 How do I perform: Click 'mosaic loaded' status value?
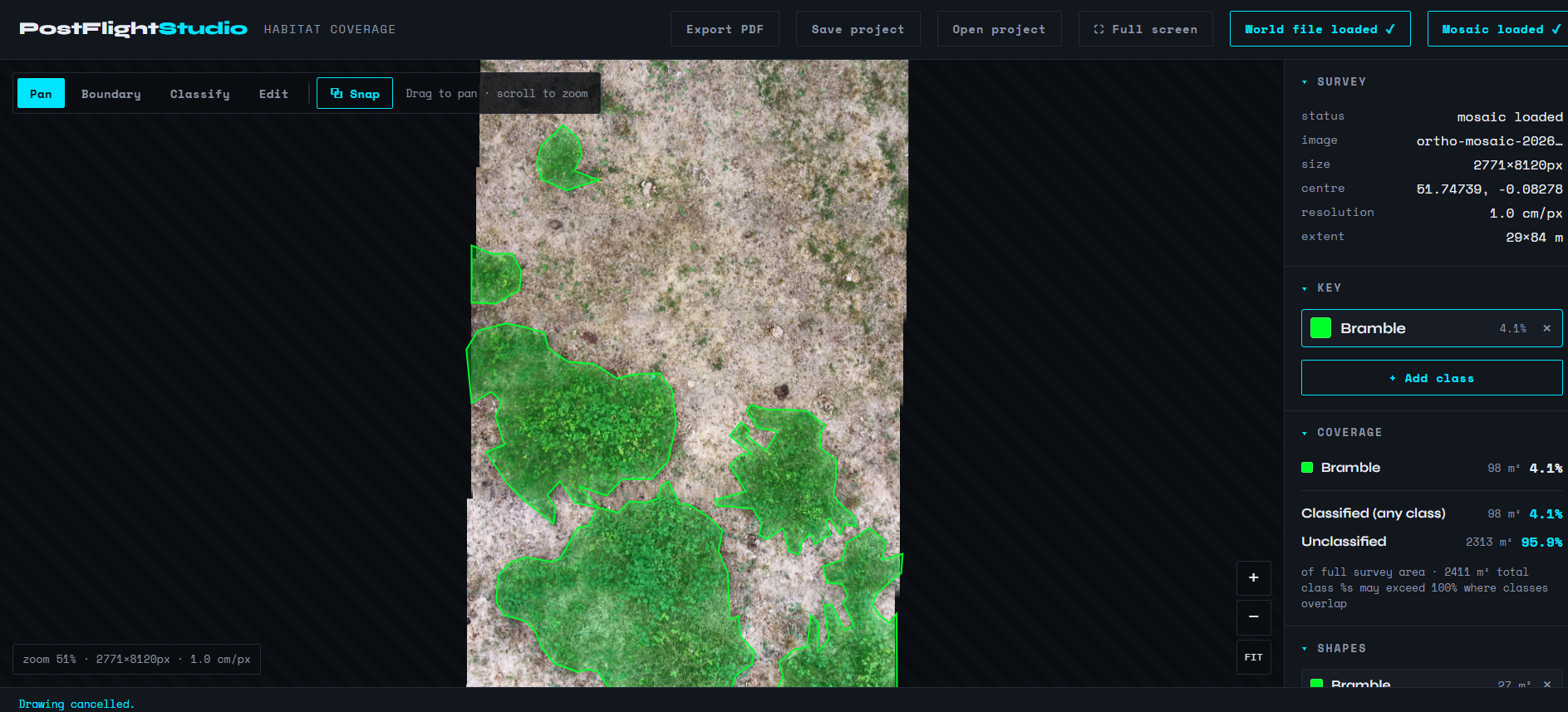click(1510, 117)
